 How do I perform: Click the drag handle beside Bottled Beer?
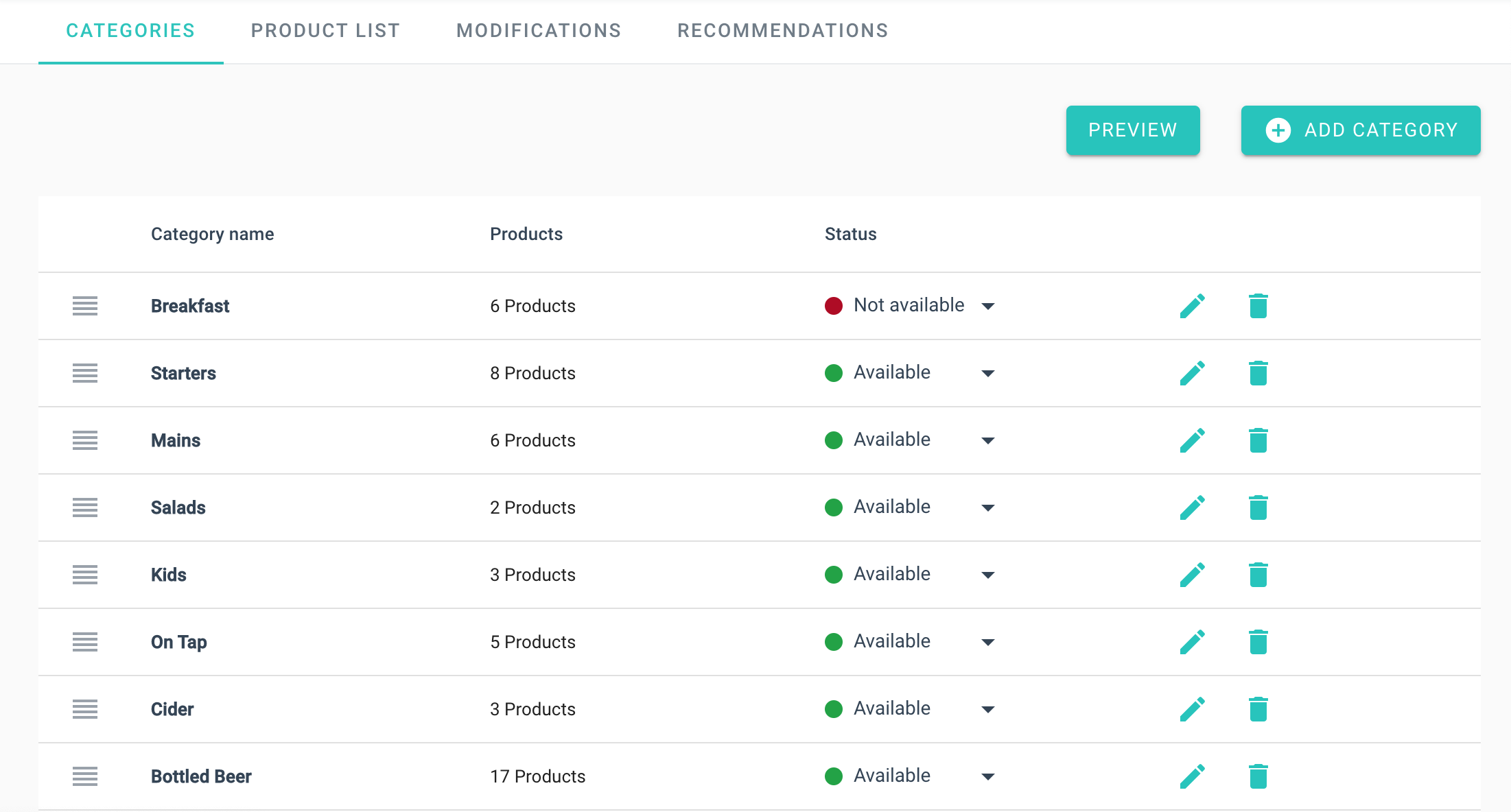[85, 776]
